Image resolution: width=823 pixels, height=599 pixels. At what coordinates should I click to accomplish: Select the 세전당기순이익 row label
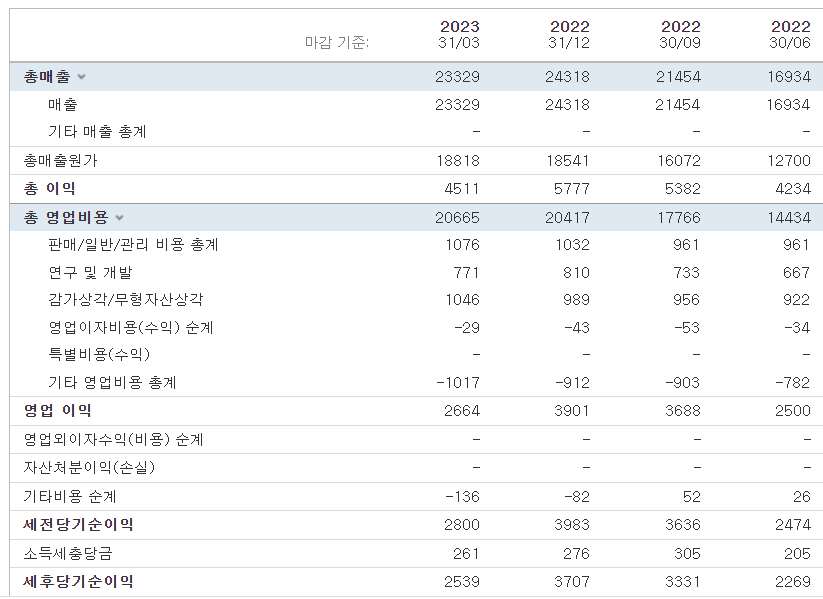(78, 524)
